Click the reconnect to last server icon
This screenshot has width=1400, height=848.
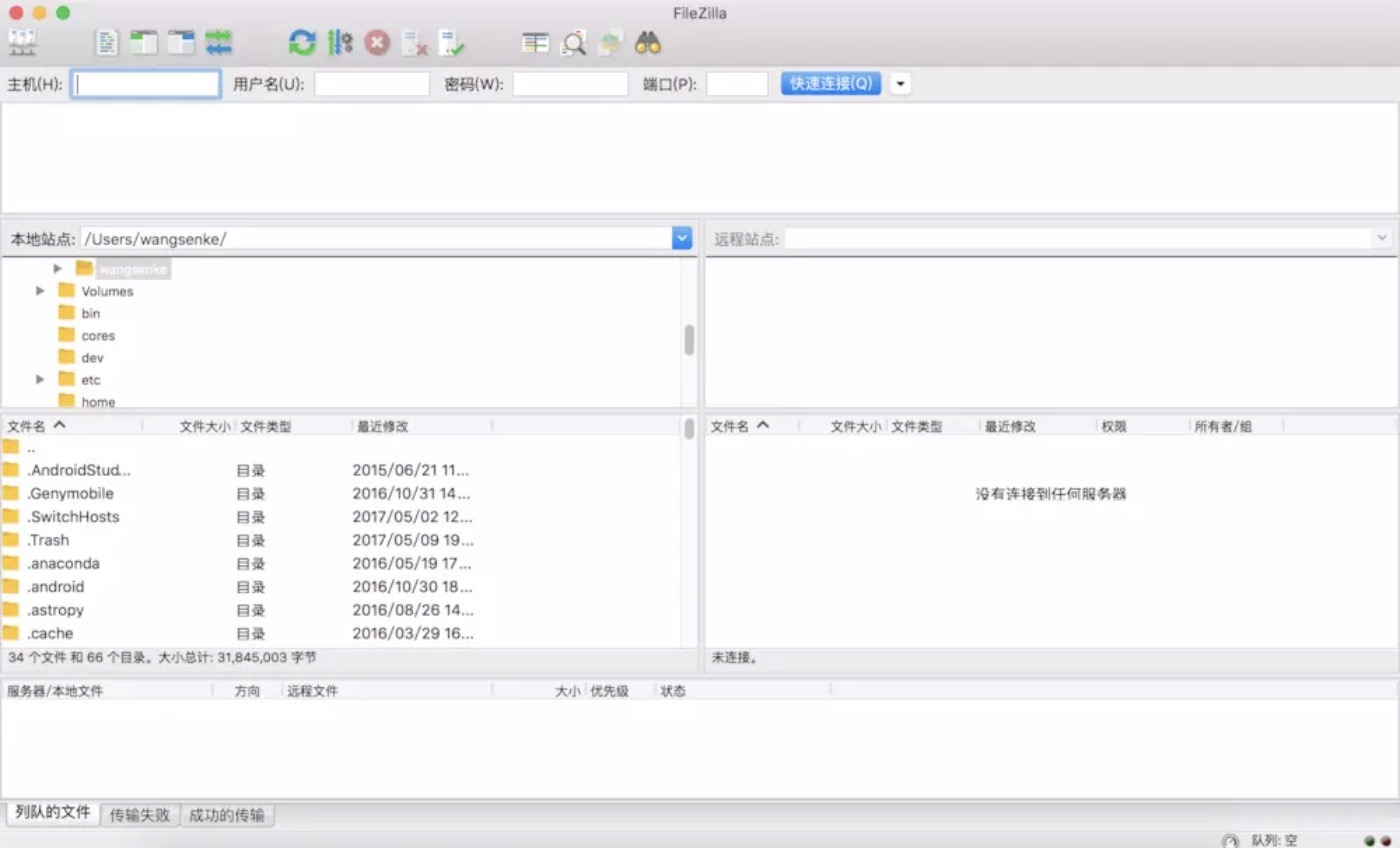click(x=452, y=43)
